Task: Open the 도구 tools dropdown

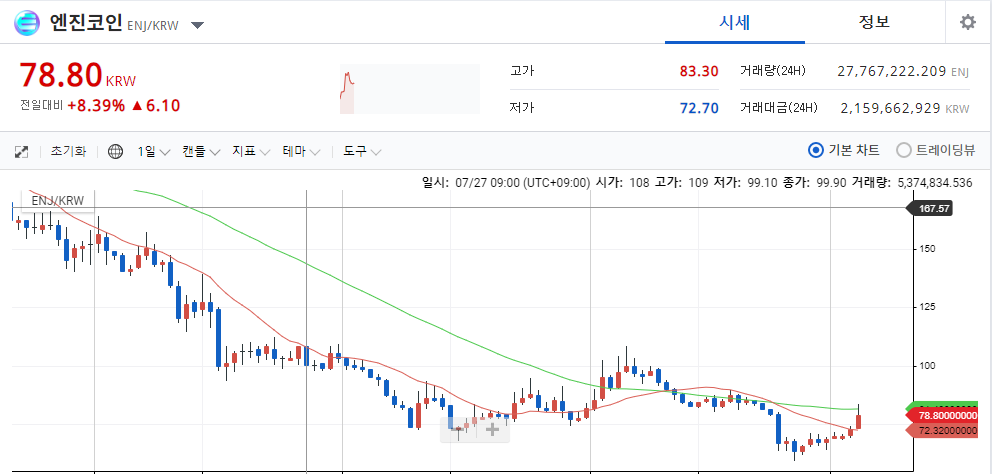Action: coord(363,152)
